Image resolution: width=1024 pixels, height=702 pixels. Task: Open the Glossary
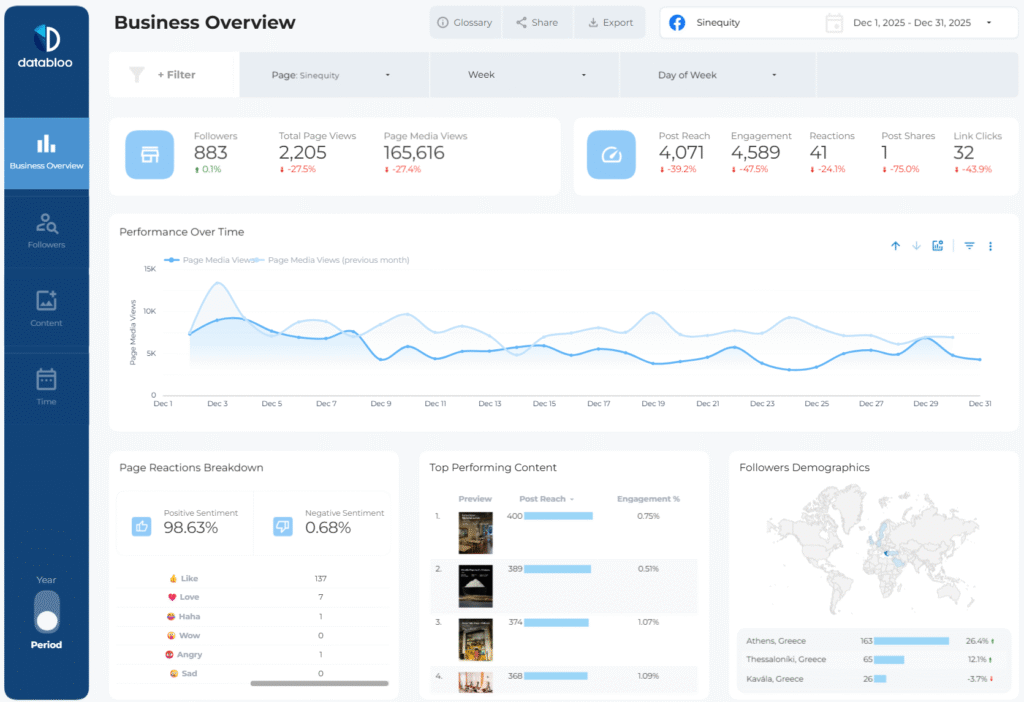(465, 23)
